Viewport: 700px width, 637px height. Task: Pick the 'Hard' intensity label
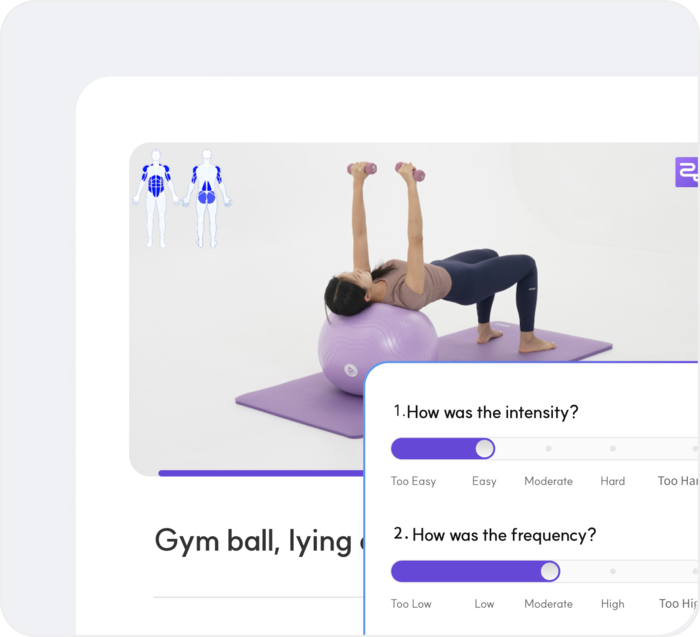(612, 481)
